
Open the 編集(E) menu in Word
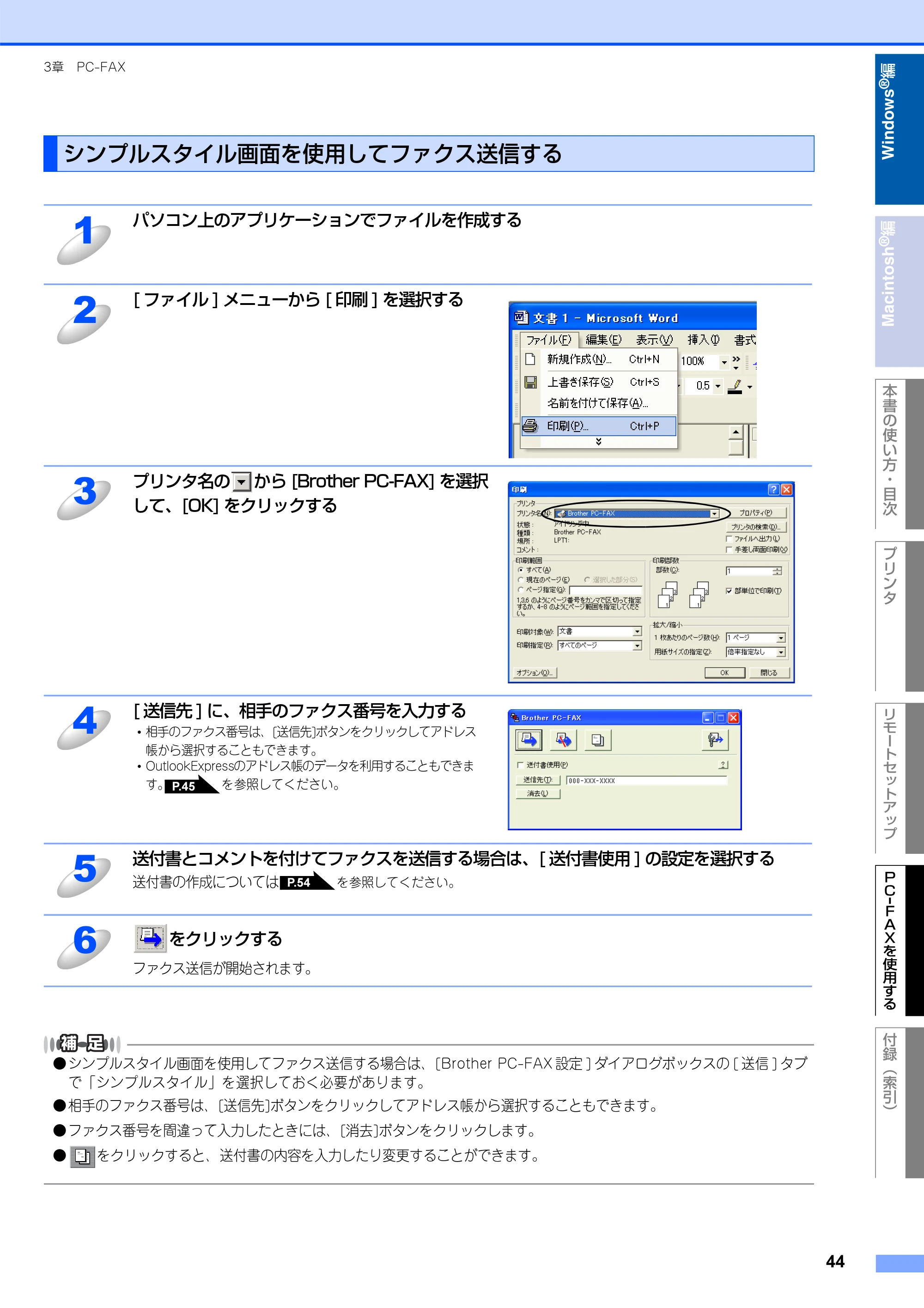point(603,340)
